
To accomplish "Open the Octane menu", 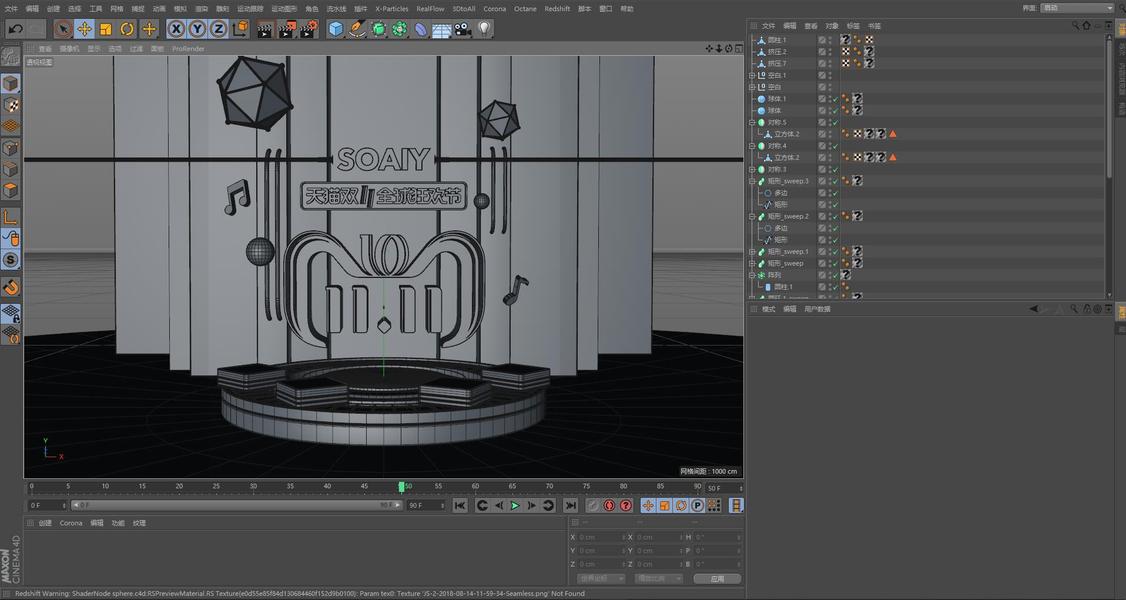I will 525,9.
